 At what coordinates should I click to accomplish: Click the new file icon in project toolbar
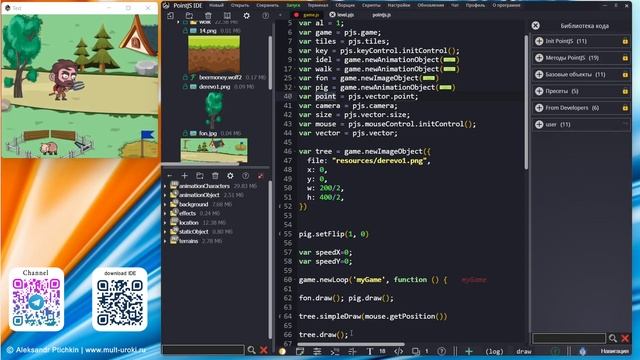pos(171,16)
